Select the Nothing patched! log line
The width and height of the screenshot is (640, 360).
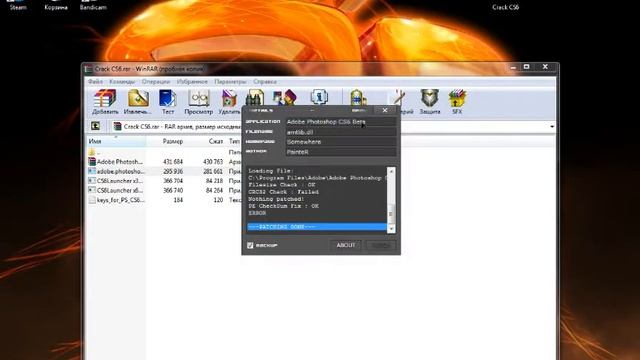[276, 199]
